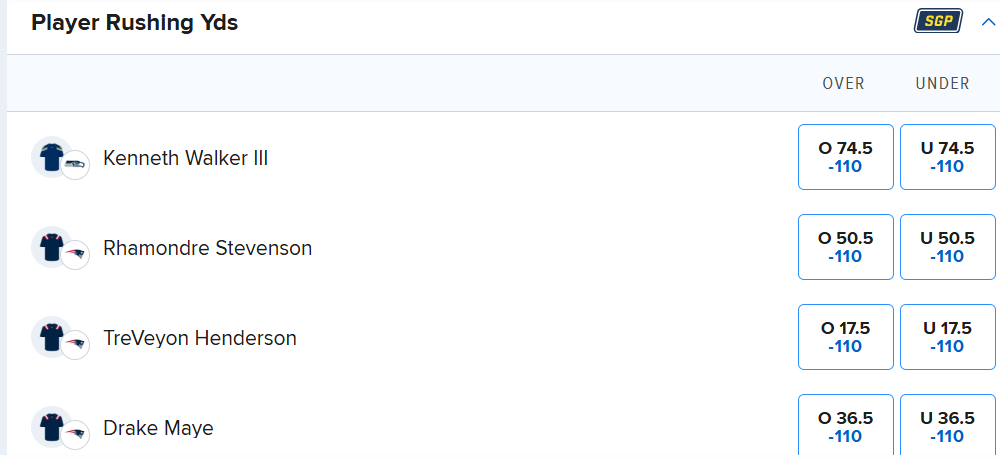Pick Under 17.5 for TreVeyon Henderson
Viewport: 1000px width, 457px height.
click(x=947, y=337)
